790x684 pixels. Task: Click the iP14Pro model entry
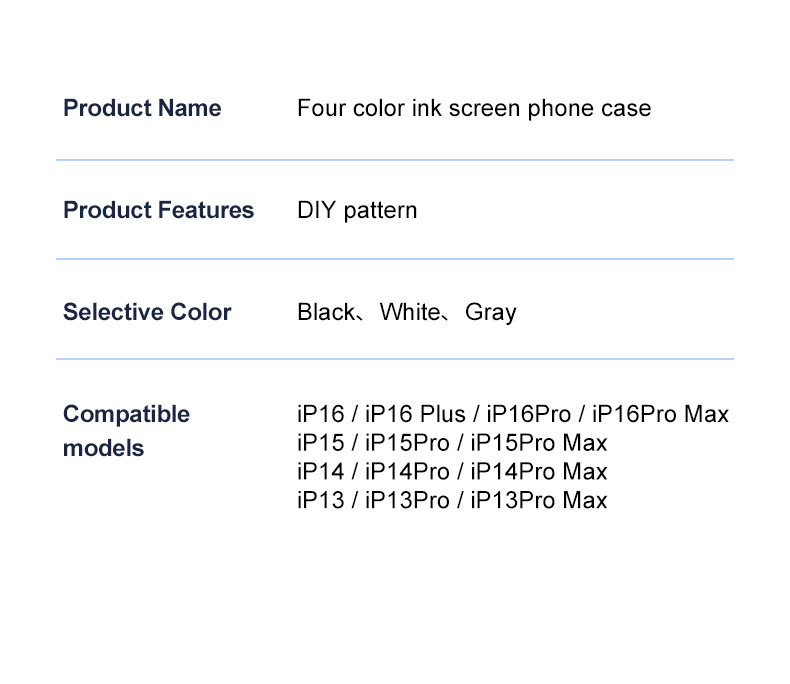408,471
